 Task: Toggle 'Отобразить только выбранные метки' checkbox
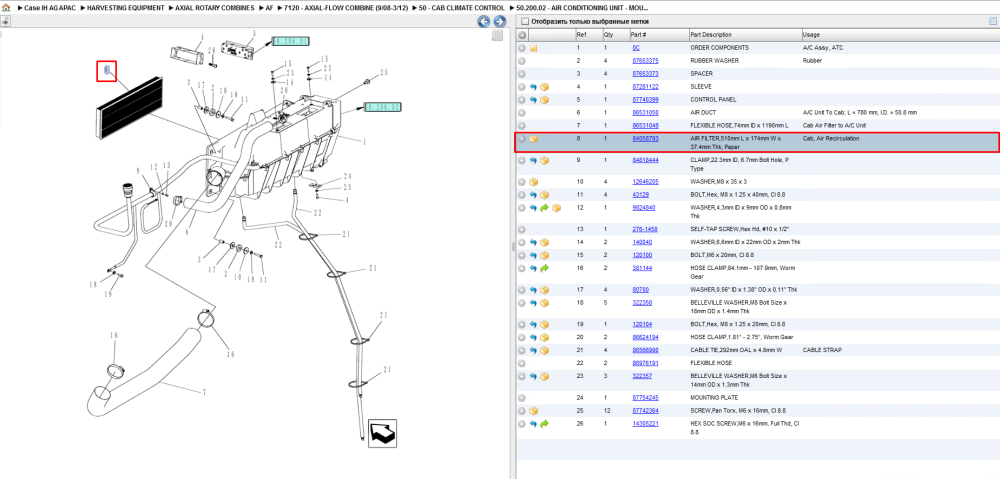pos(525,22)
